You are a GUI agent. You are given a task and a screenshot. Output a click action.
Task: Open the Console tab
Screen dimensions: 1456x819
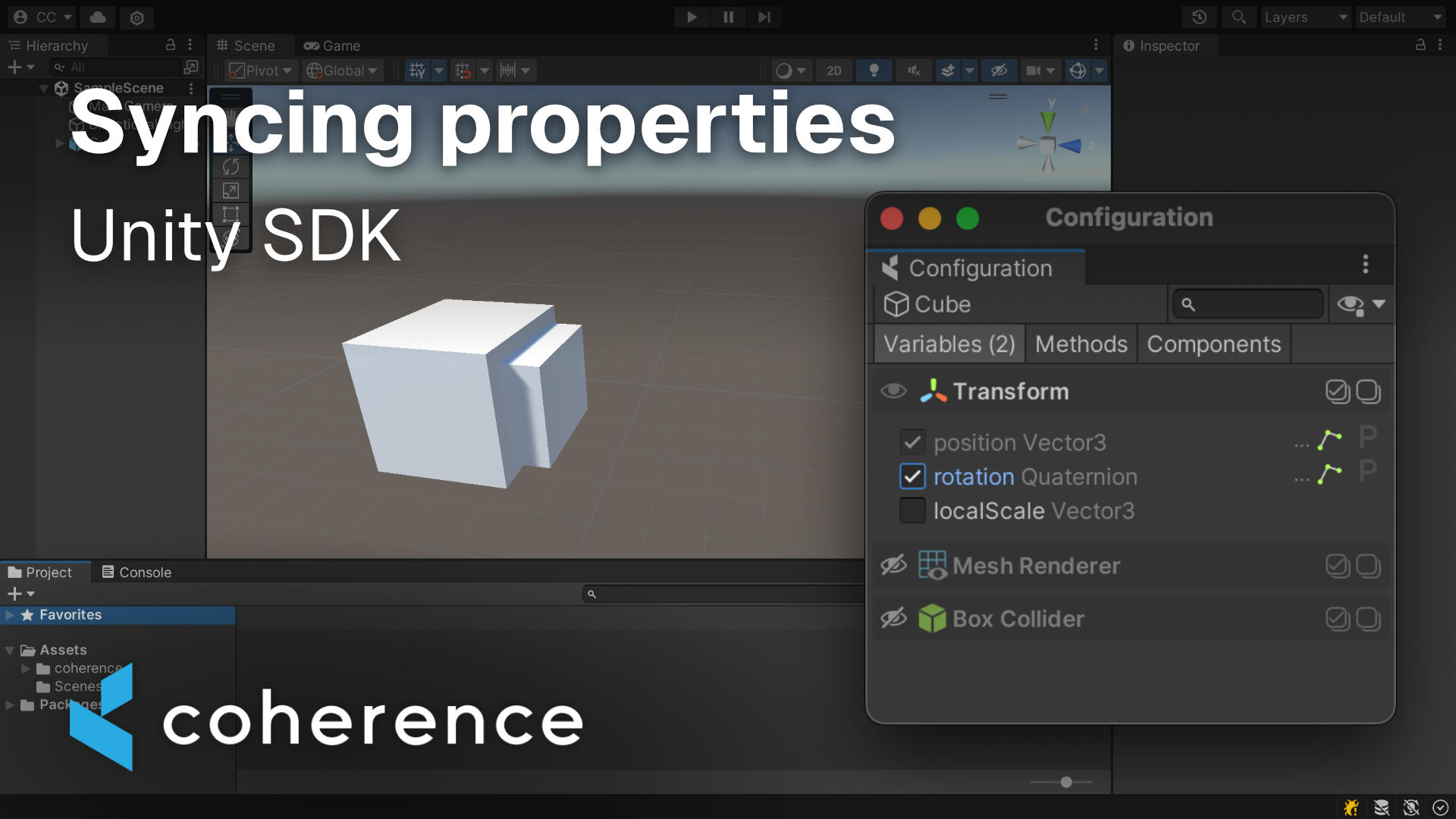coord(136,573)
